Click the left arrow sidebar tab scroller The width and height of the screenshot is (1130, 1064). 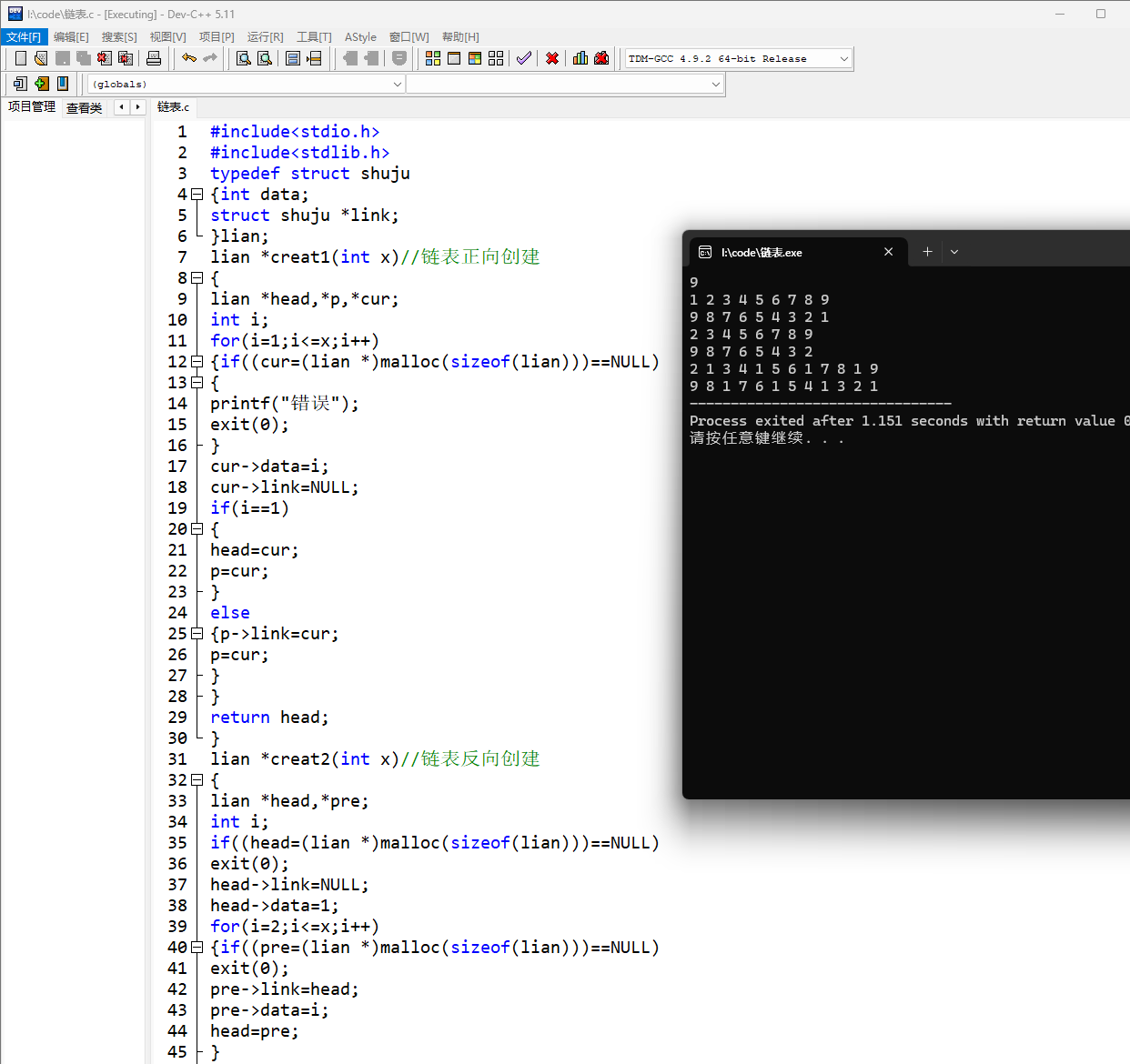[120, 107]
